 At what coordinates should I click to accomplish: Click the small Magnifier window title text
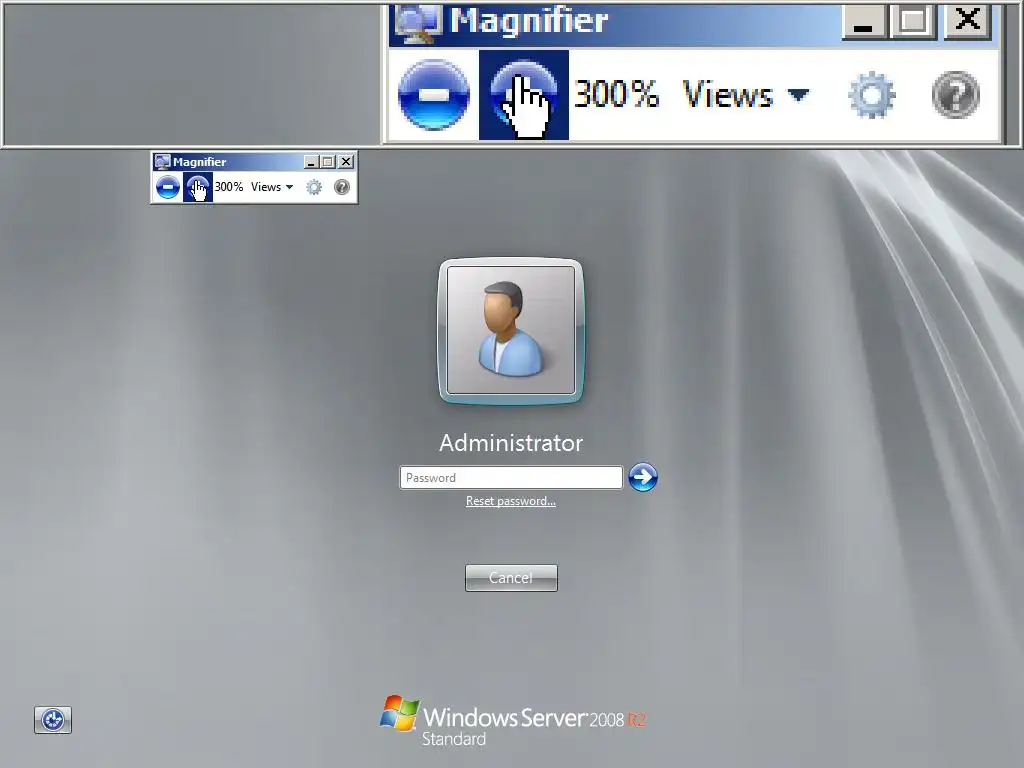[199, 162]
